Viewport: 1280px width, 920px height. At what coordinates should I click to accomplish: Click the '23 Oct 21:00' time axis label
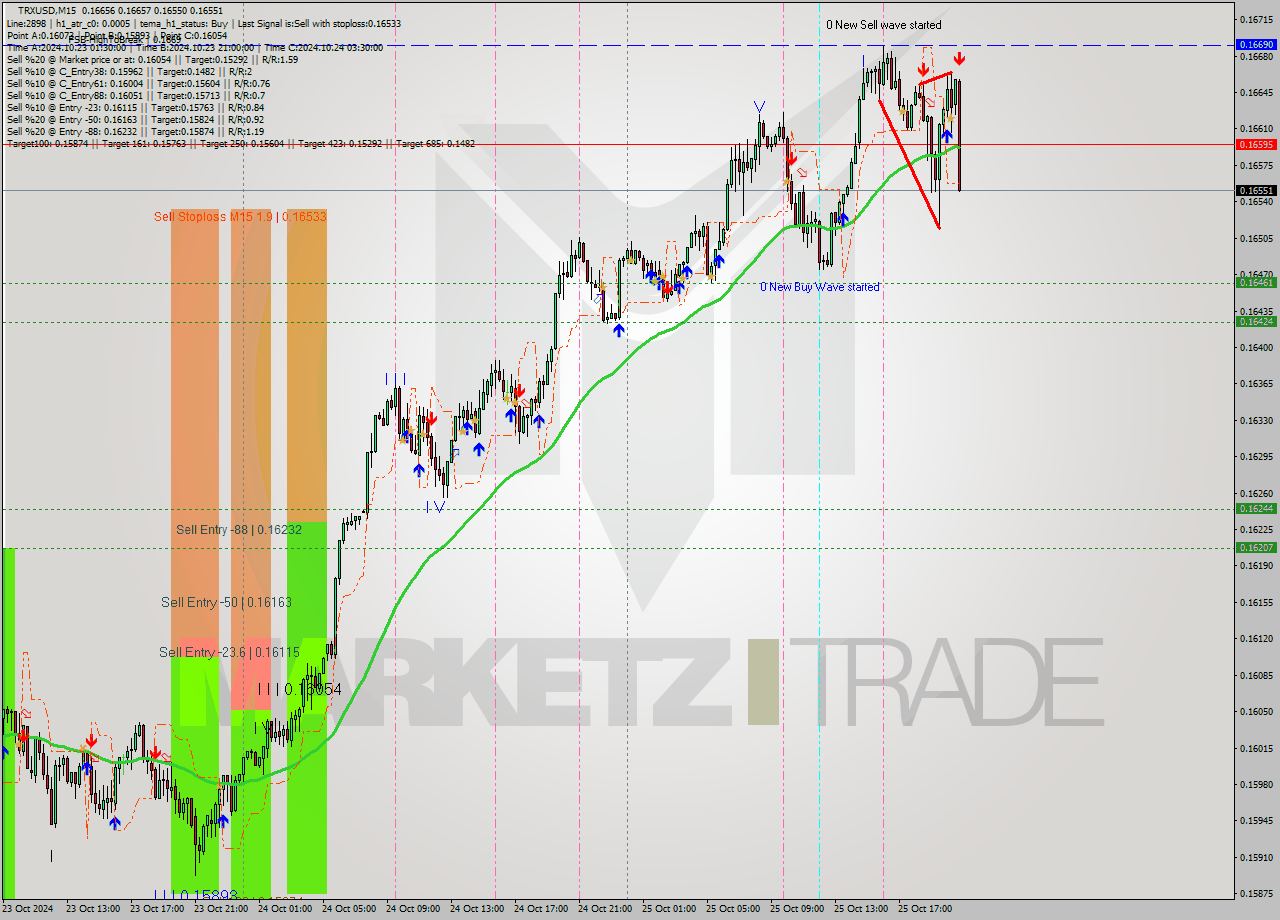pos(221,909)
